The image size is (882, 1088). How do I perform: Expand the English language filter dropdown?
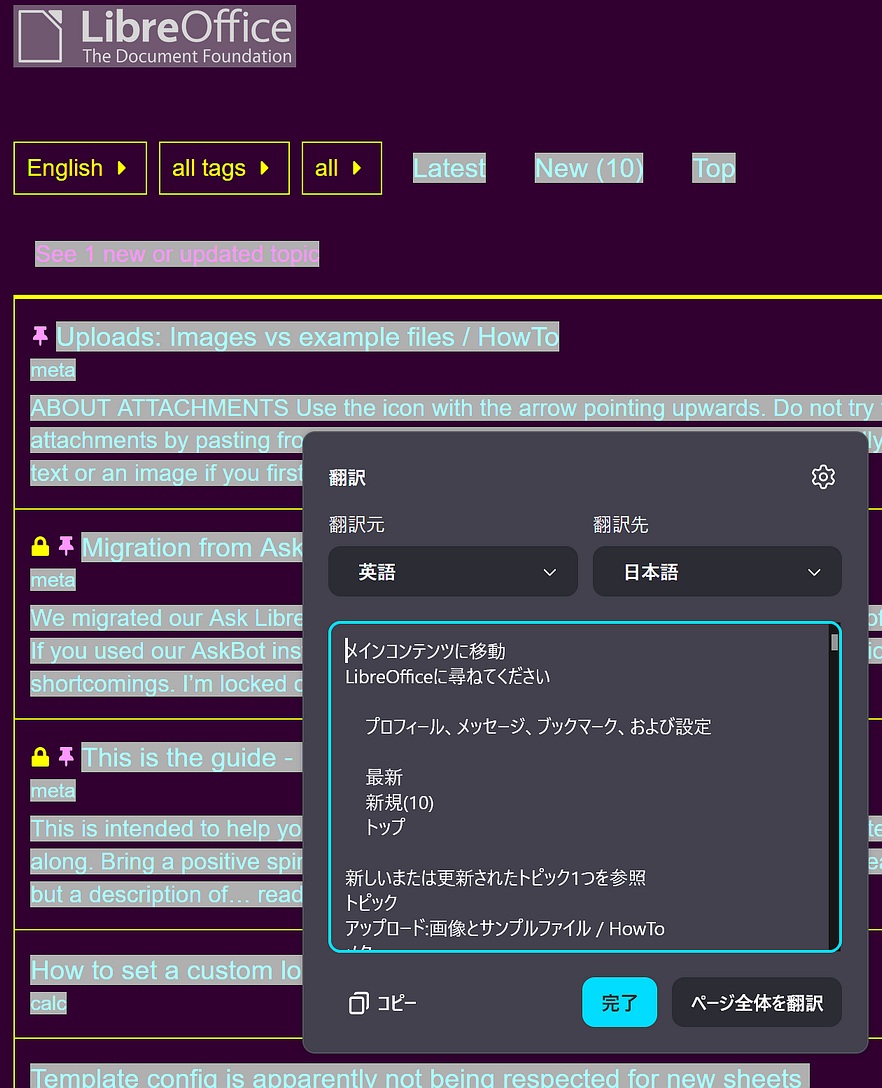[x=80, y=168]
